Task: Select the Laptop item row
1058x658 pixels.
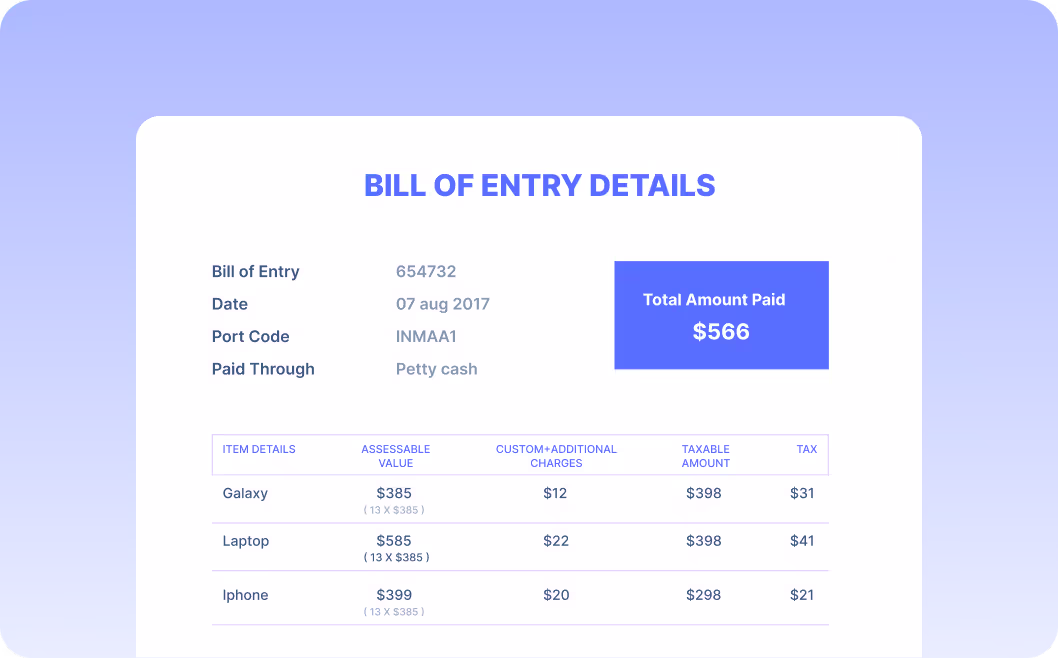Action: pos(520,547)
